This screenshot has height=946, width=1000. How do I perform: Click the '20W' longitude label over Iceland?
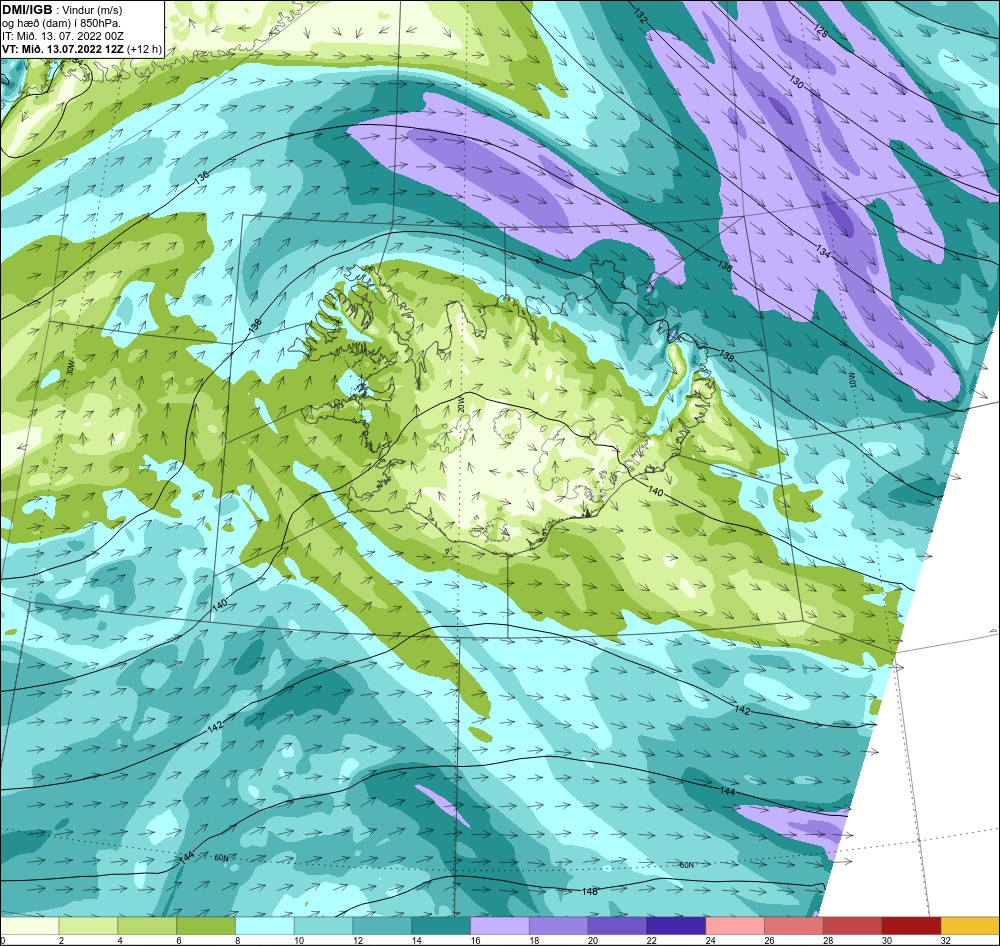pyautogui.click(x=461, y=405)
